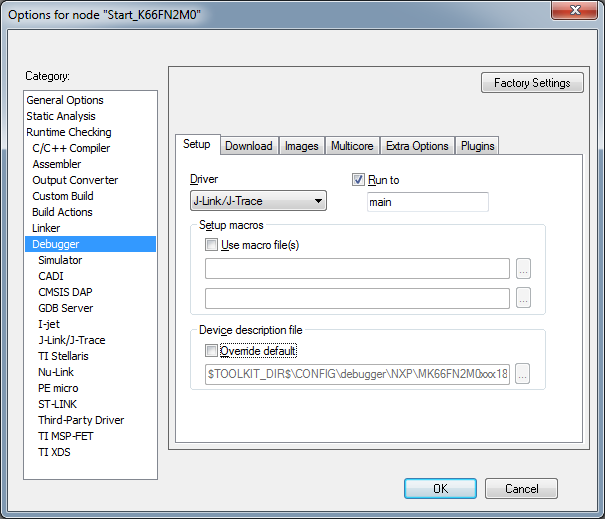Click the Run to main text field
This screenshot has width=605, height=519.
pyautogui.click(x=427, y=202)
